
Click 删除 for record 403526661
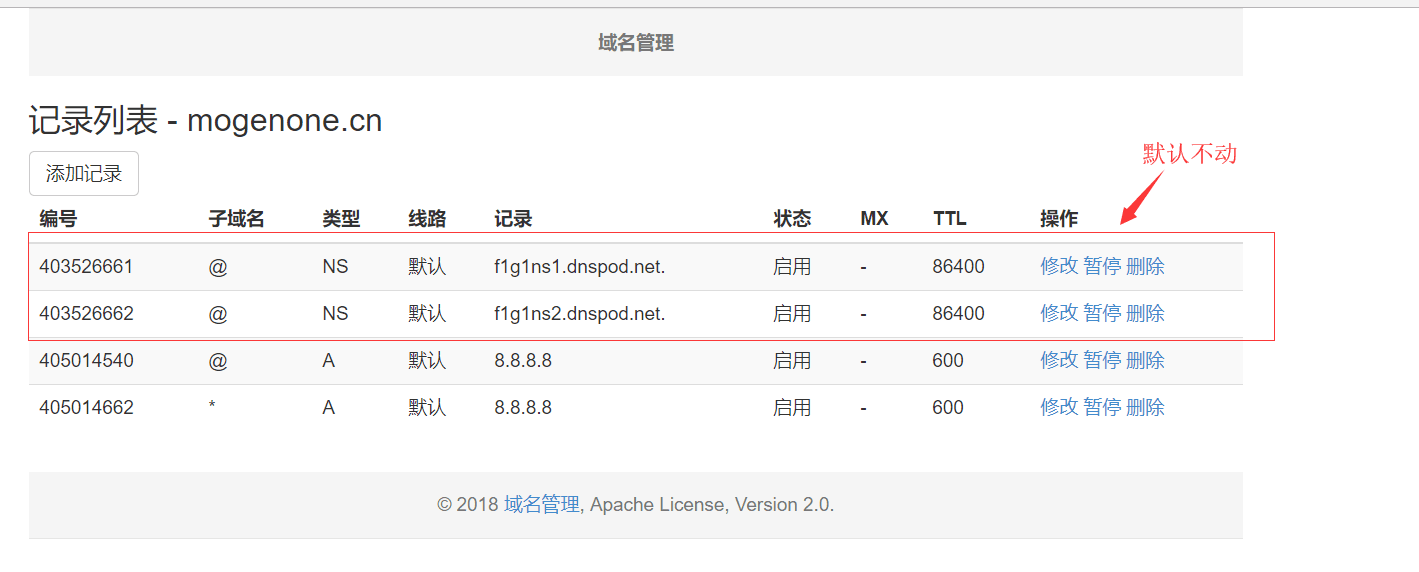point(1145,266)
